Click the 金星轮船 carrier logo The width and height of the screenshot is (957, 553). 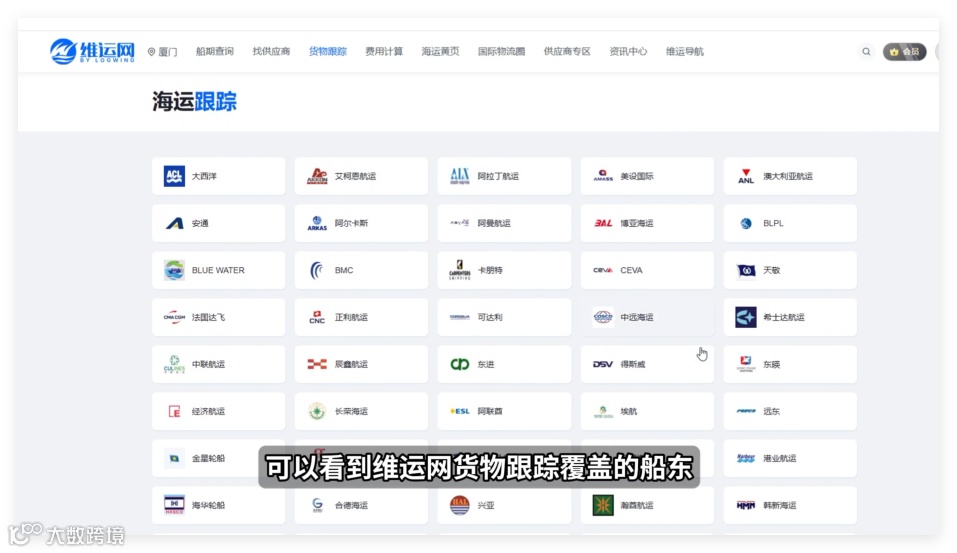pyautogui.click(x=174, y=458)
